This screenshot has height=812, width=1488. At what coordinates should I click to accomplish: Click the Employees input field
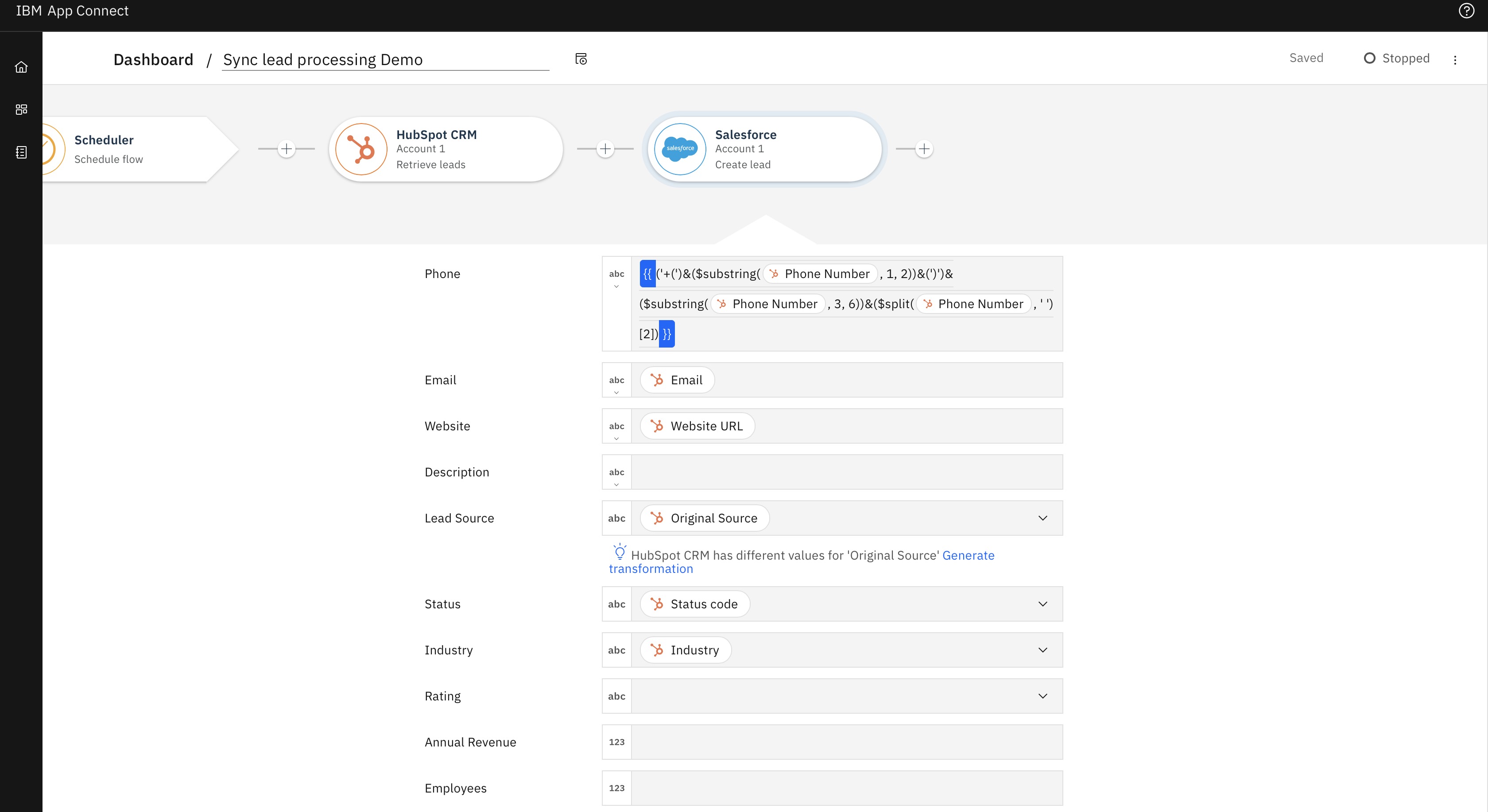pyautogui.click(x=847, y=789)
